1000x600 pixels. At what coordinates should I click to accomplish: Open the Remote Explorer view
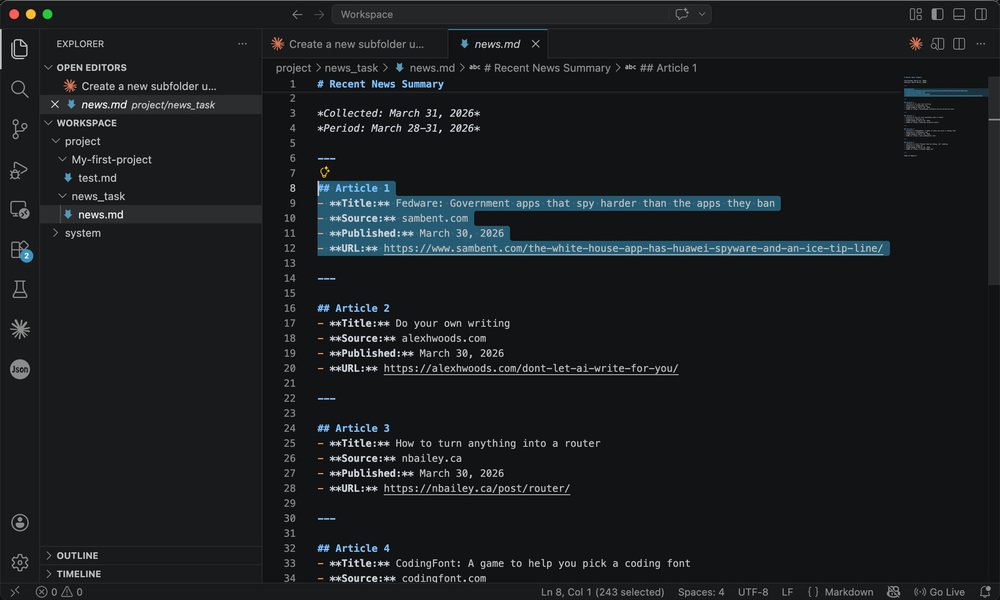point(19,210)
